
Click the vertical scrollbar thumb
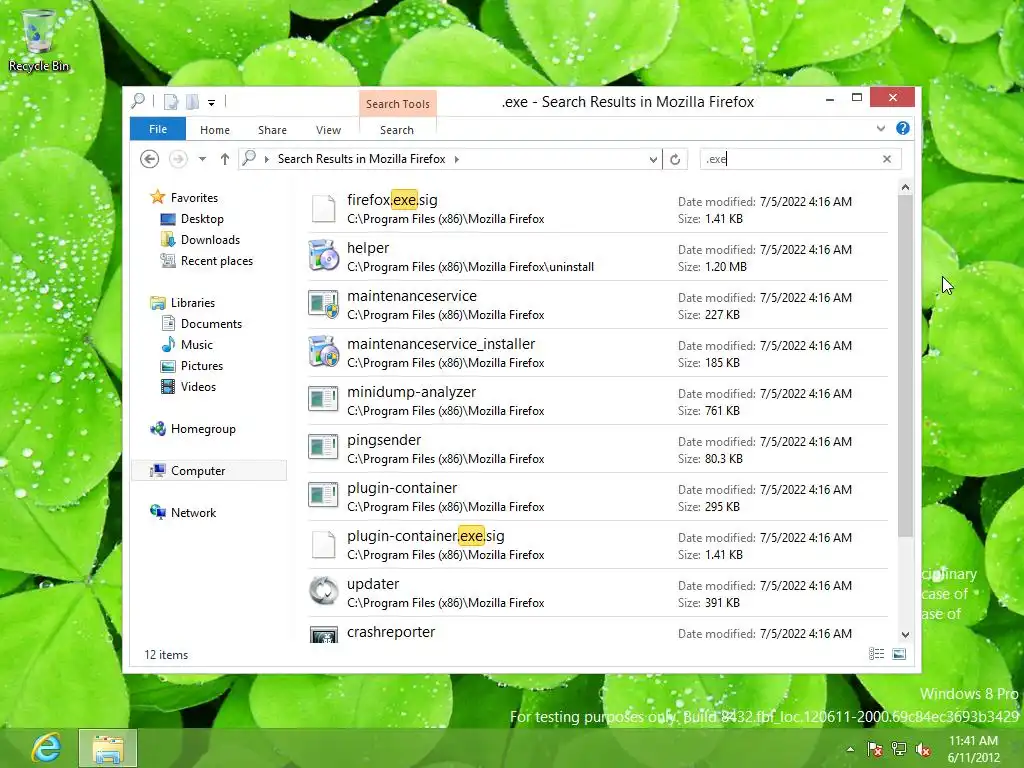(x=905, y=366)
